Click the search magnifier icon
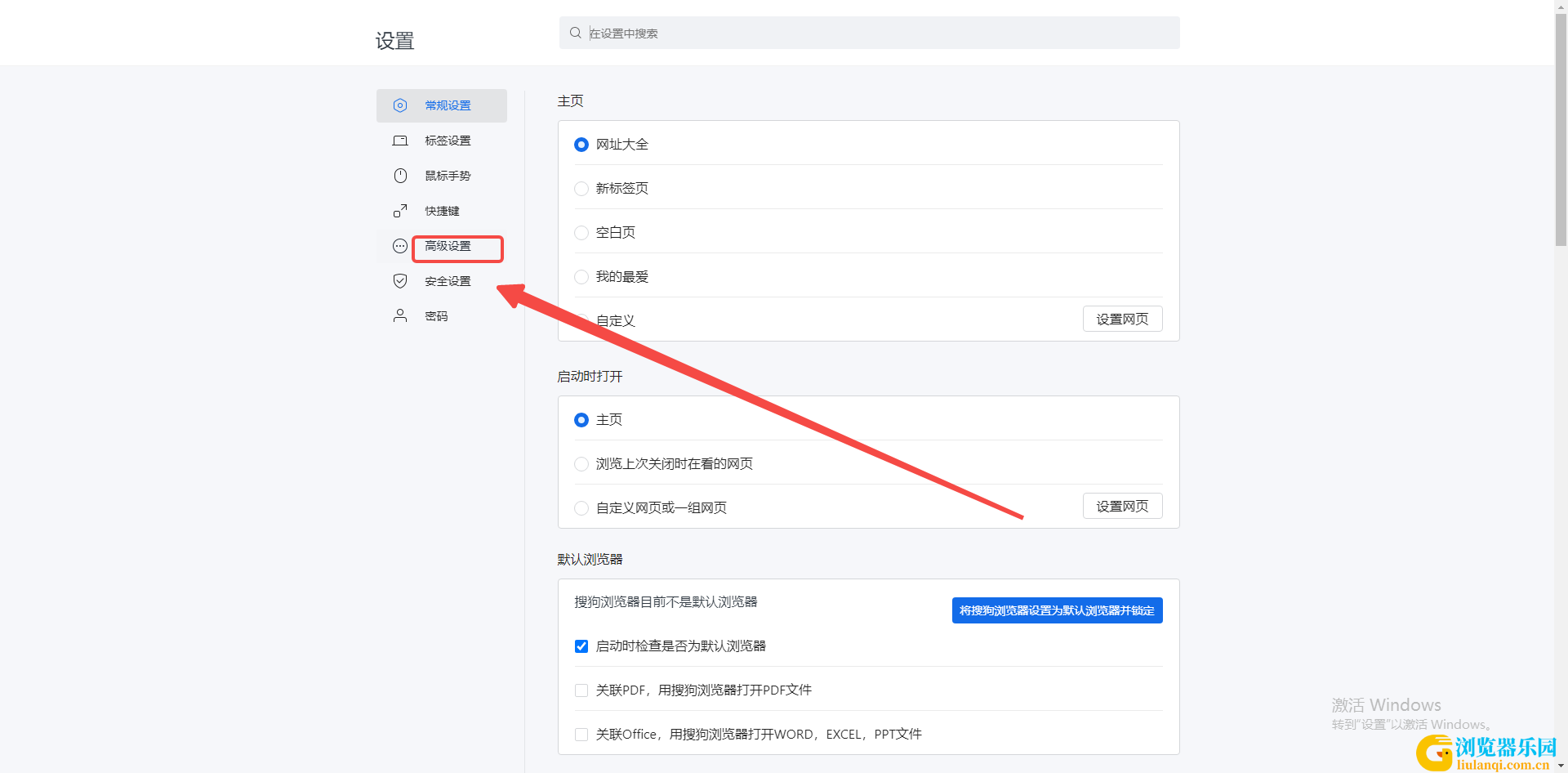Viewport: 1568px width, 773px height. [x=576, y=33]
